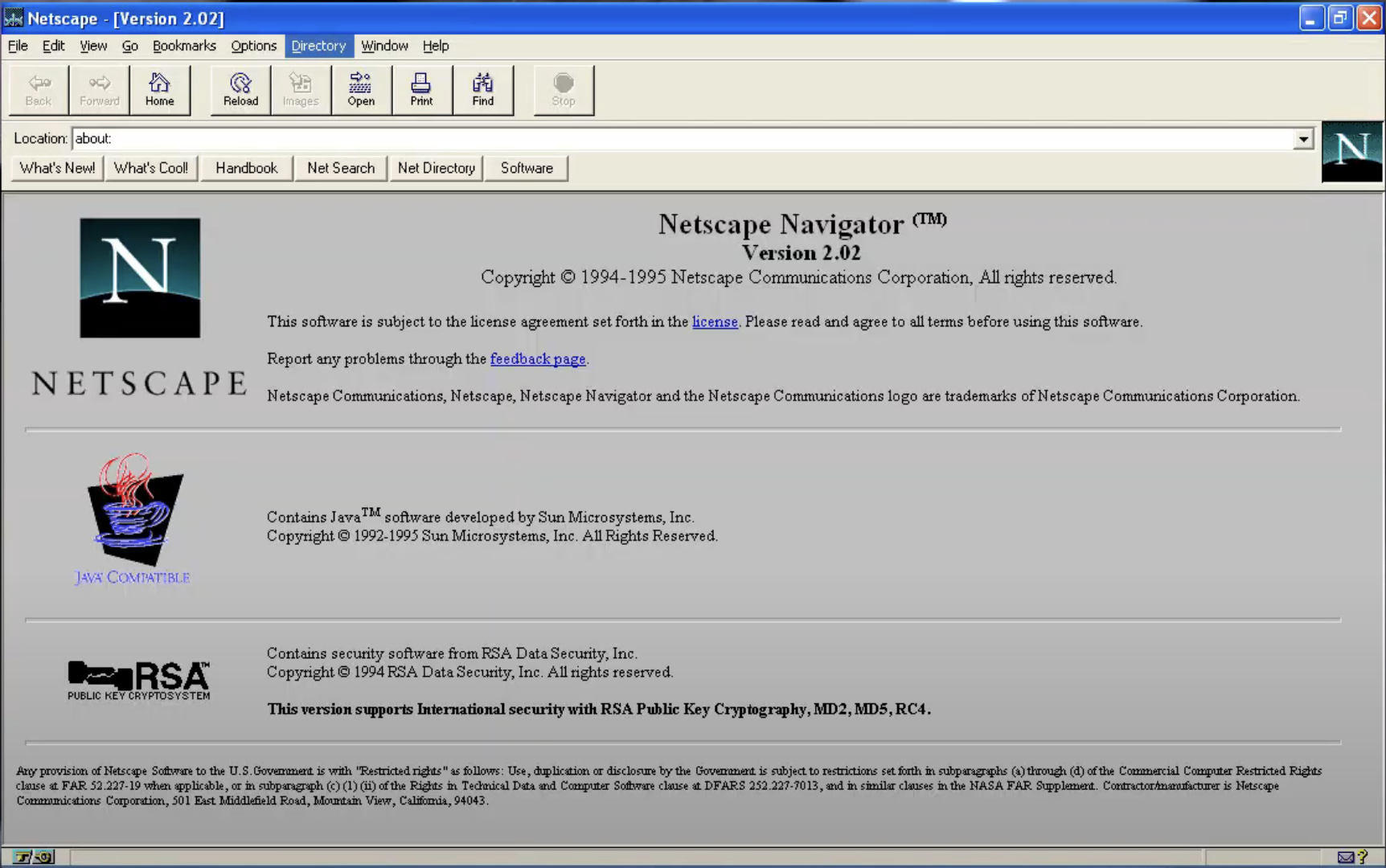Open a location with the Open button
The width and height of the screenshot is (1386, 868).
[361, 90]
